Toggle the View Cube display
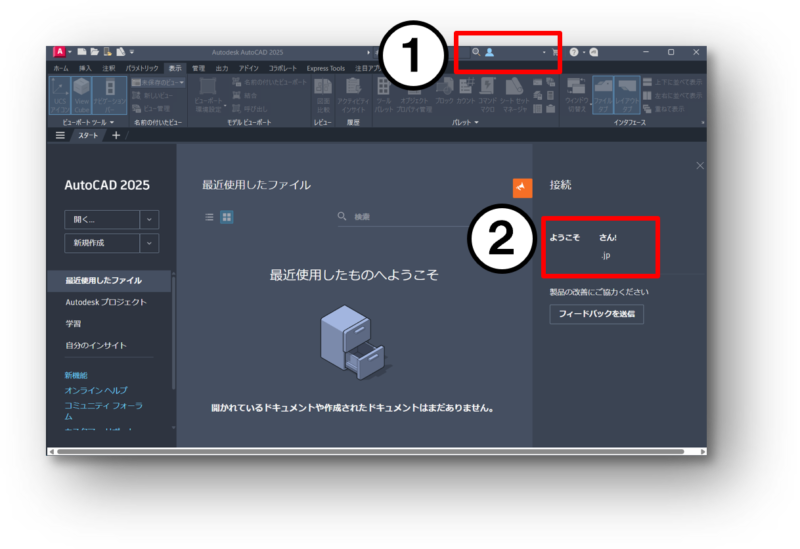Viewport: 800px width, 549px height. (x=81, y=96)
